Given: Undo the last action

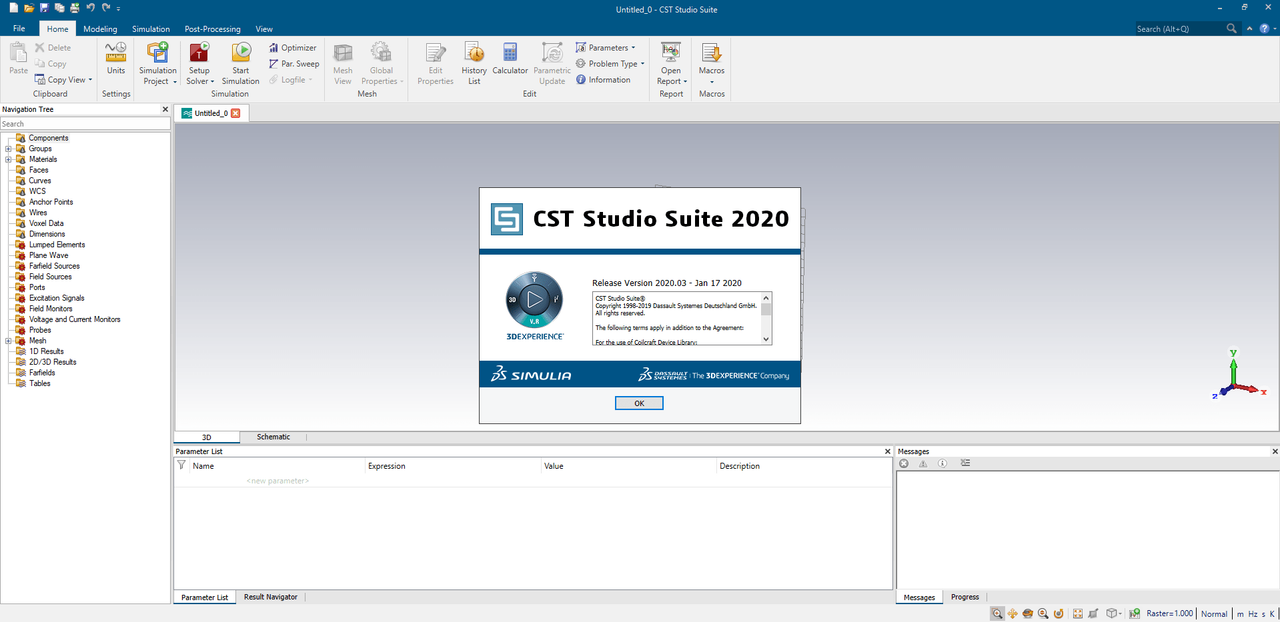Looking at the screenshot, I should (x=90, y=8).
